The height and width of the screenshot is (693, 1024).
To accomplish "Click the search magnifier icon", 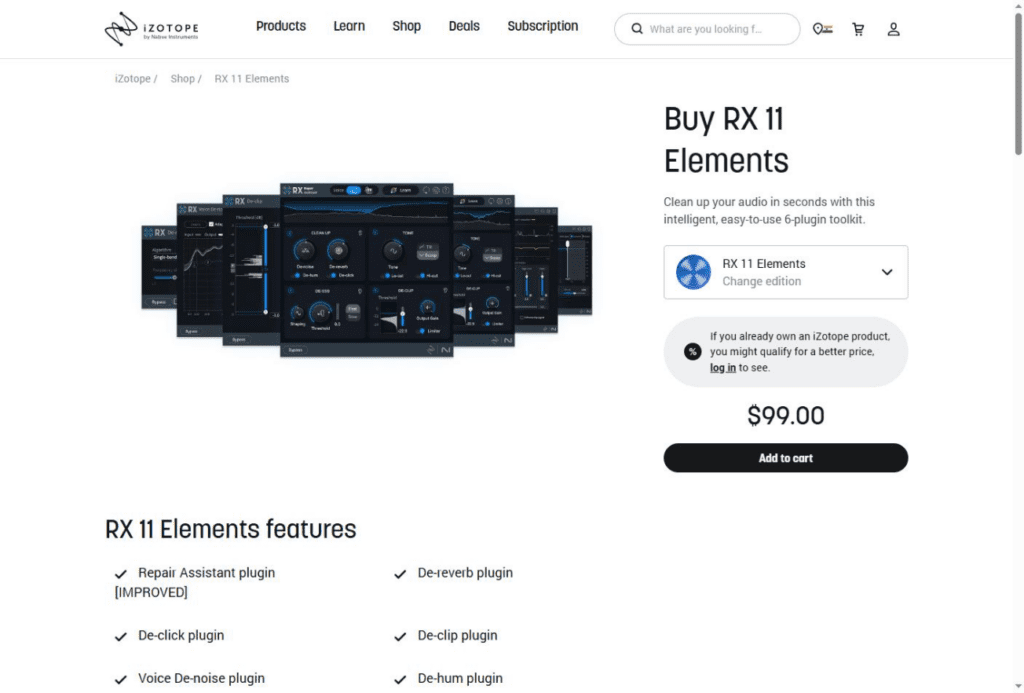I will [637, 29].
